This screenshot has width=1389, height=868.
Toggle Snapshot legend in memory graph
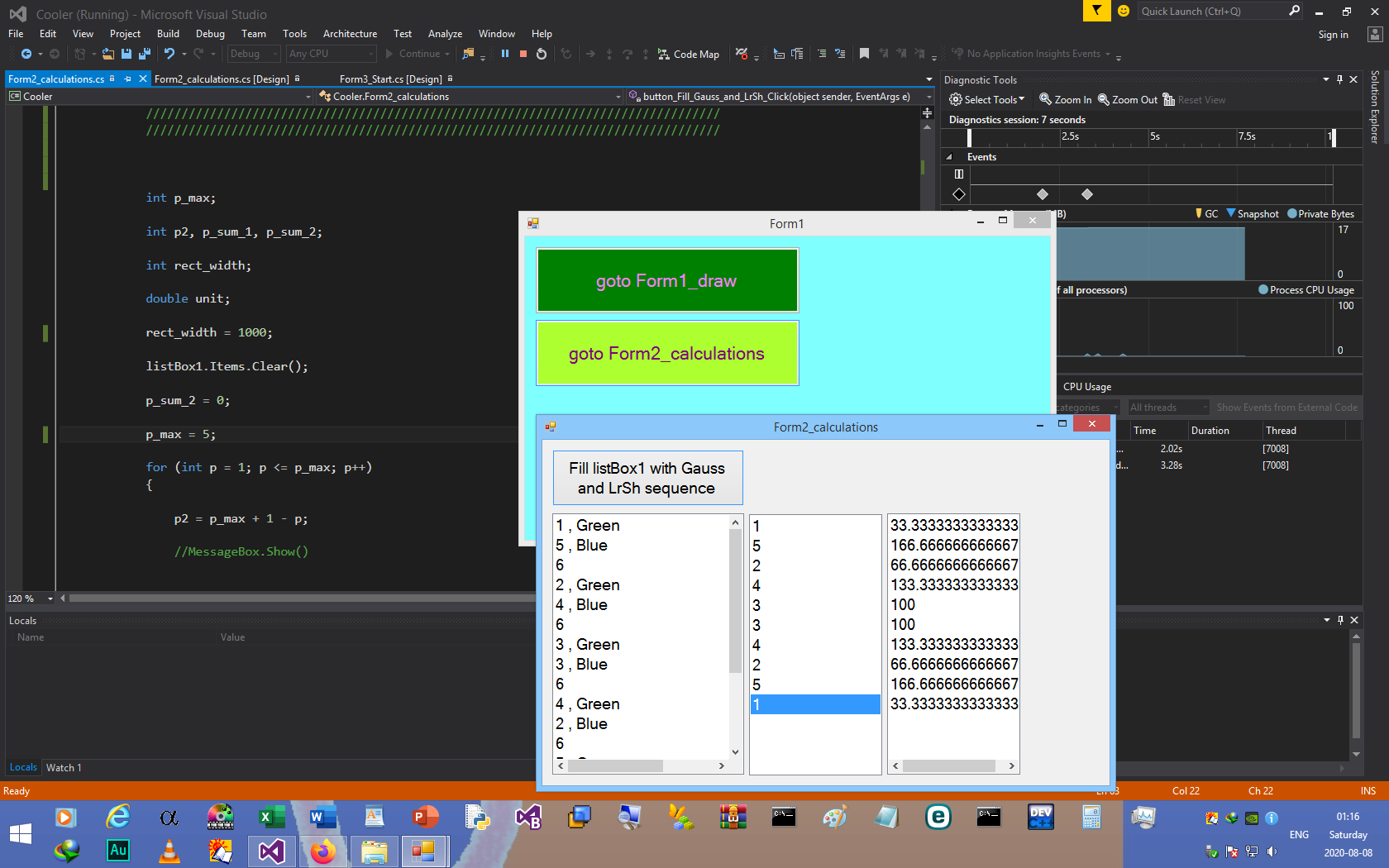point(1252,213)
